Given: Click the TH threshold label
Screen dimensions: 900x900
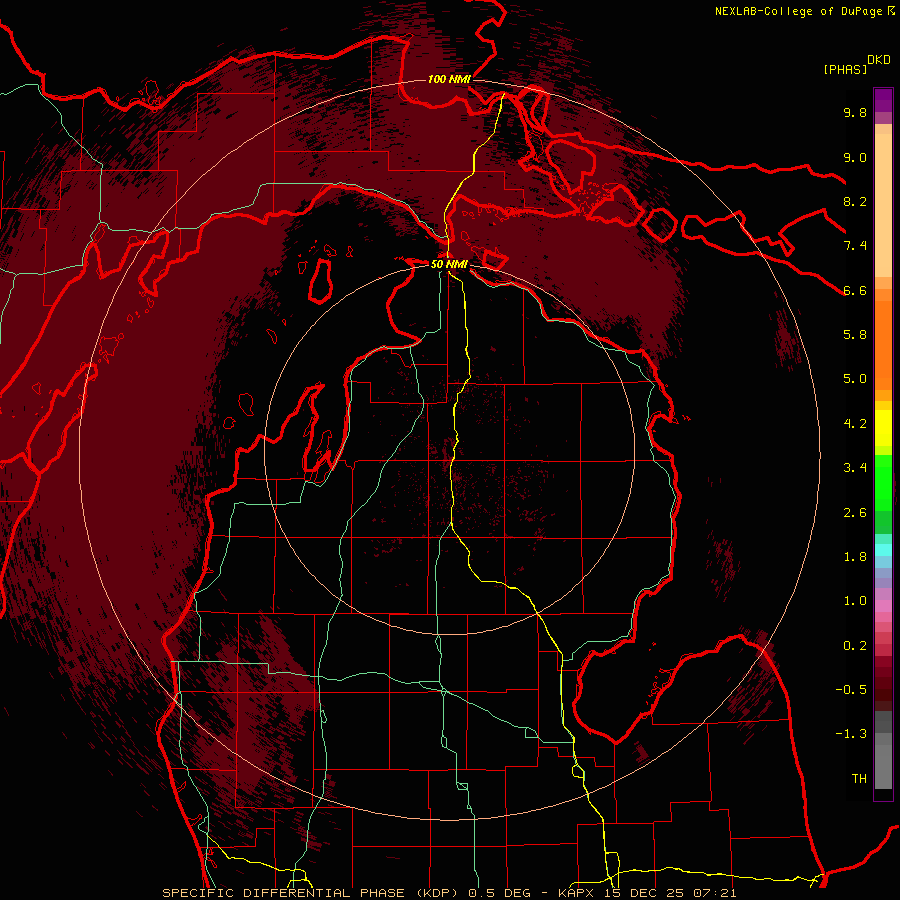Looking at the screenshot, I should [x=859, y=779].
